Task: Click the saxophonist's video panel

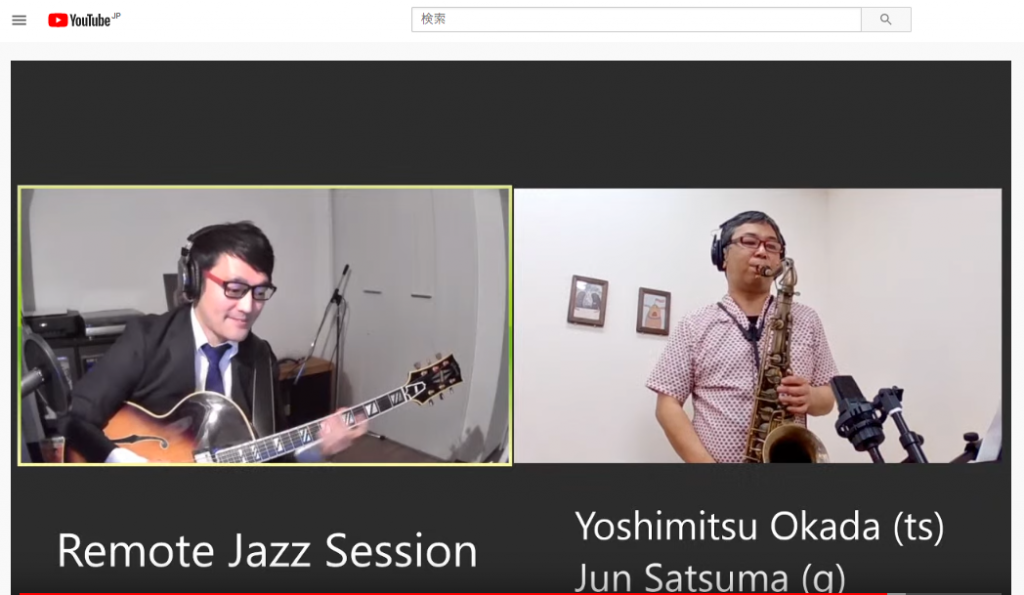Action: point(758,325)
